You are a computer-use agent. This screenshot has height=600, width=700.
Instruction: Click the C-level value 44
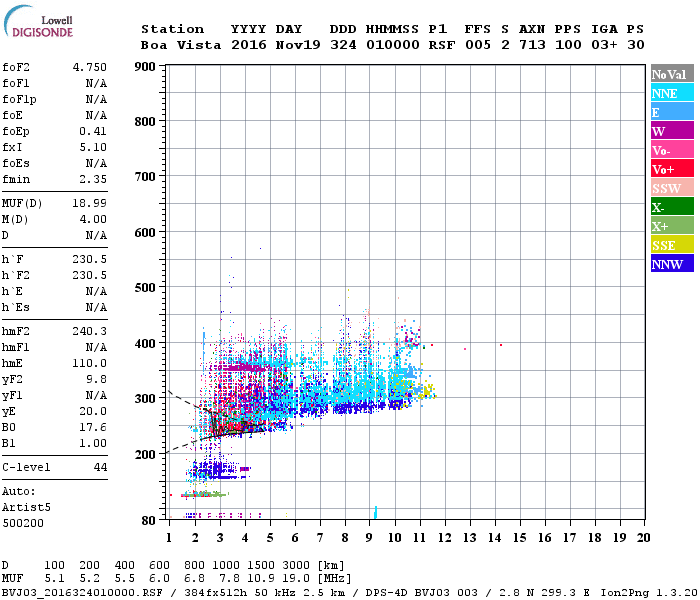(x=100, y=467)
